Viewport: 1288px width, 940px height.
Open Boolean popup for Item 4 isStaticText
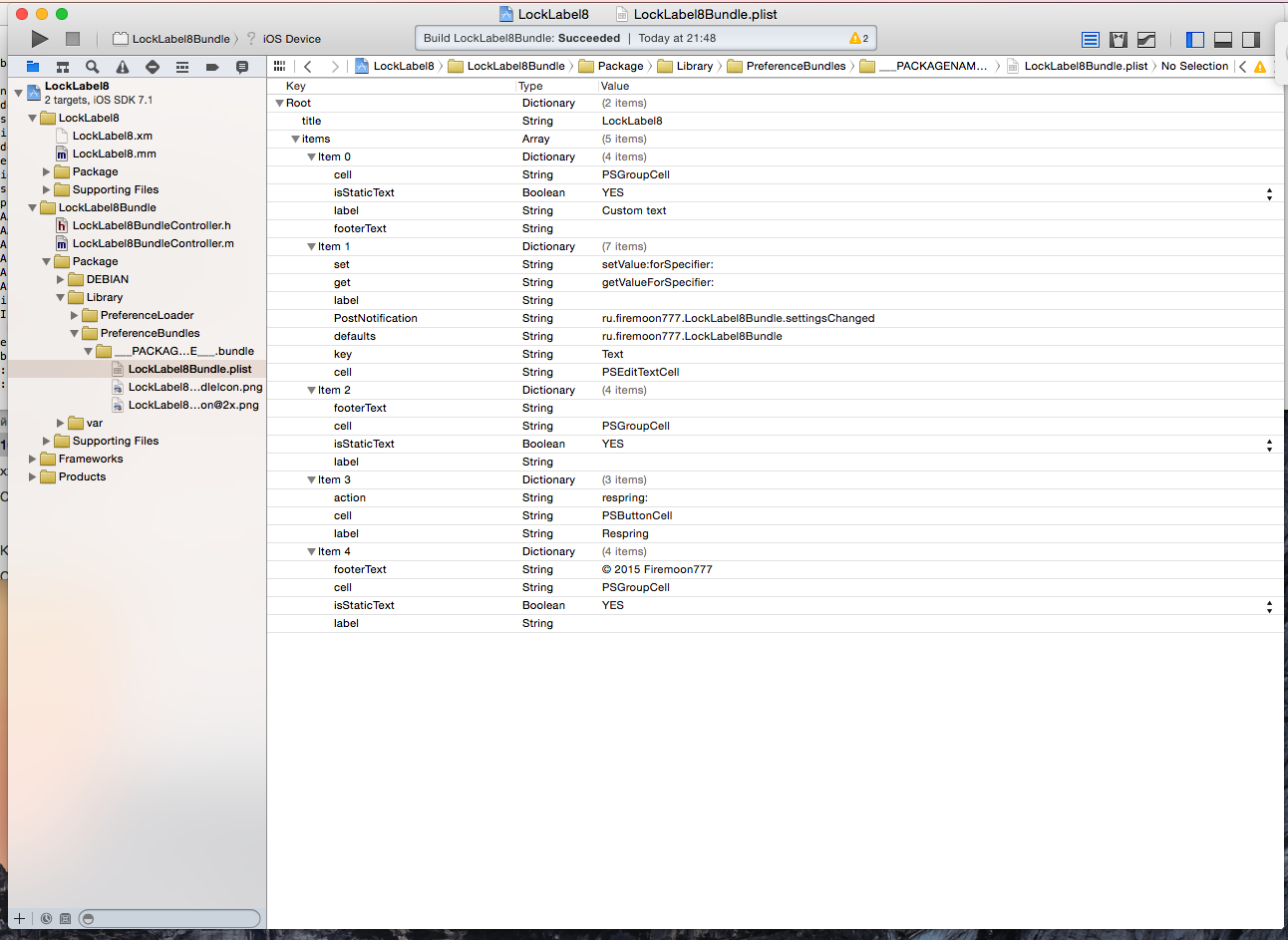click(1269, 606)
